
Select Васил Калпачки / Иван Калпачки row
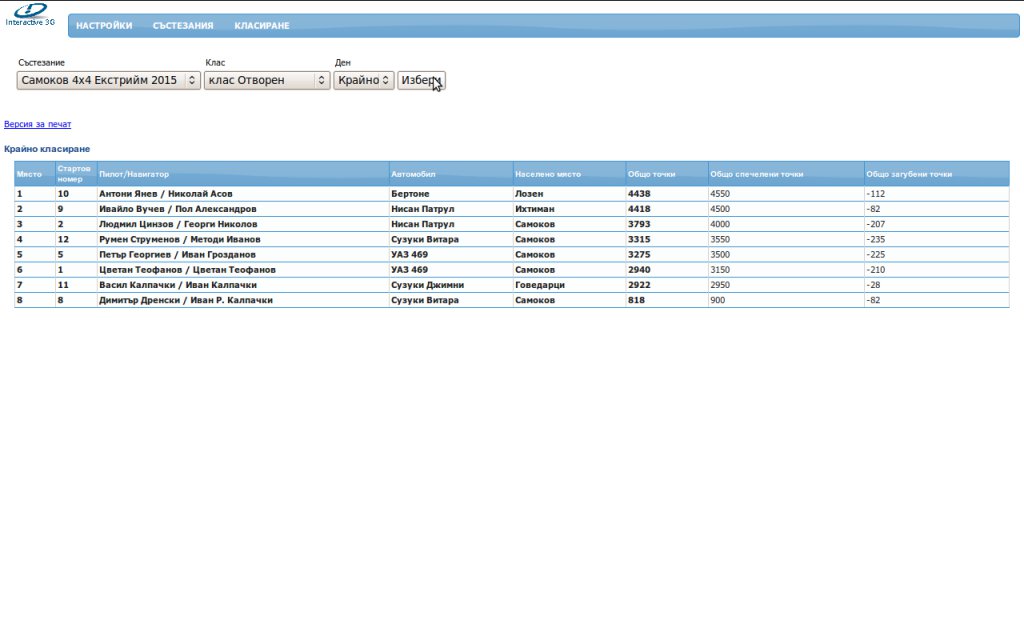pos(512,285)
